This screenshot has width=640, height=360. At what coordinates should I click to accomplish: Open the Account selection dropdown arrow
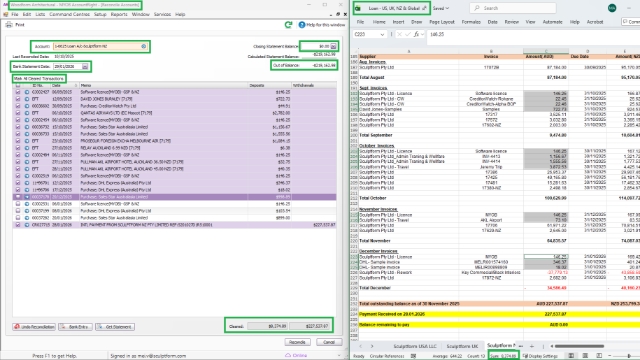(x=144, y=47)
